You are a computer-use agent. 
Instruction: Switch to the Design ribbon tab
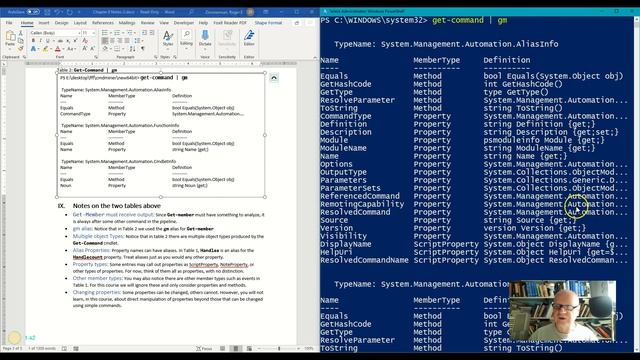[61, 23]
